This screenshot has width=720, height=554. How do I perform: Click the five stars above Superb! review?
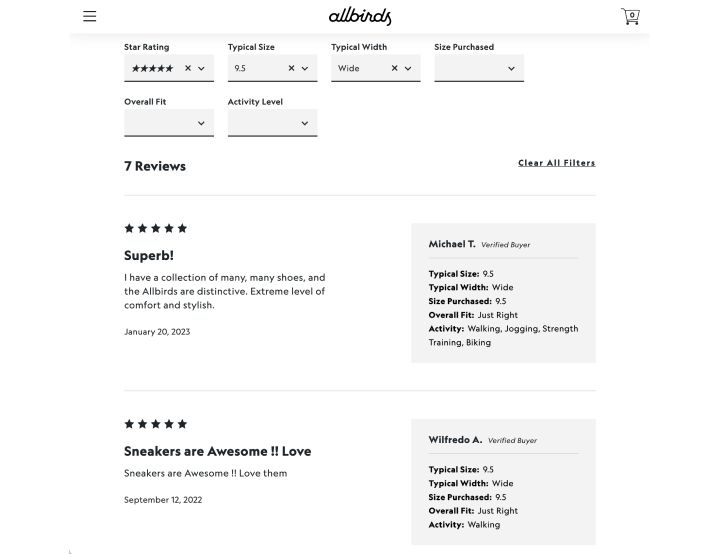[x=156, y=228]
